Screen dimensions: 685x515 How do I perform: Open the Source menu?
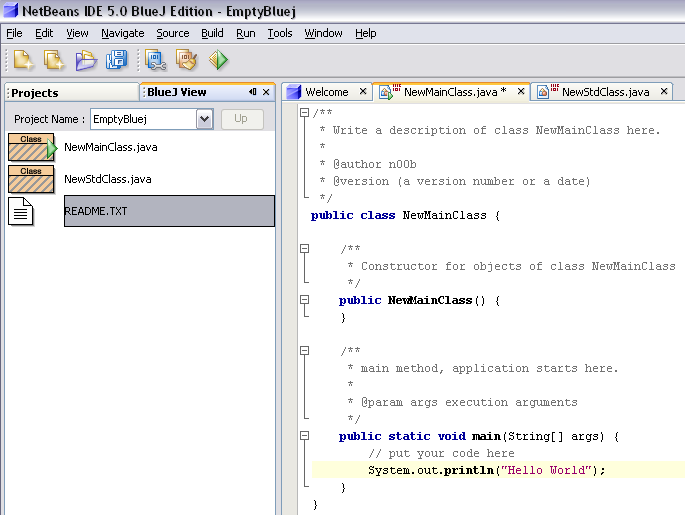(172, 33)
